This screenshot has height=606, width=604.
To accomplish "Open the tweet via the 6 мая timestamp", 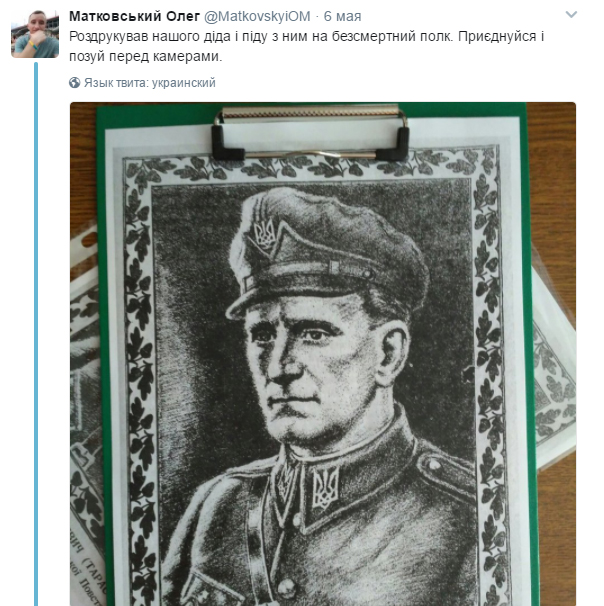I will 342,16.
